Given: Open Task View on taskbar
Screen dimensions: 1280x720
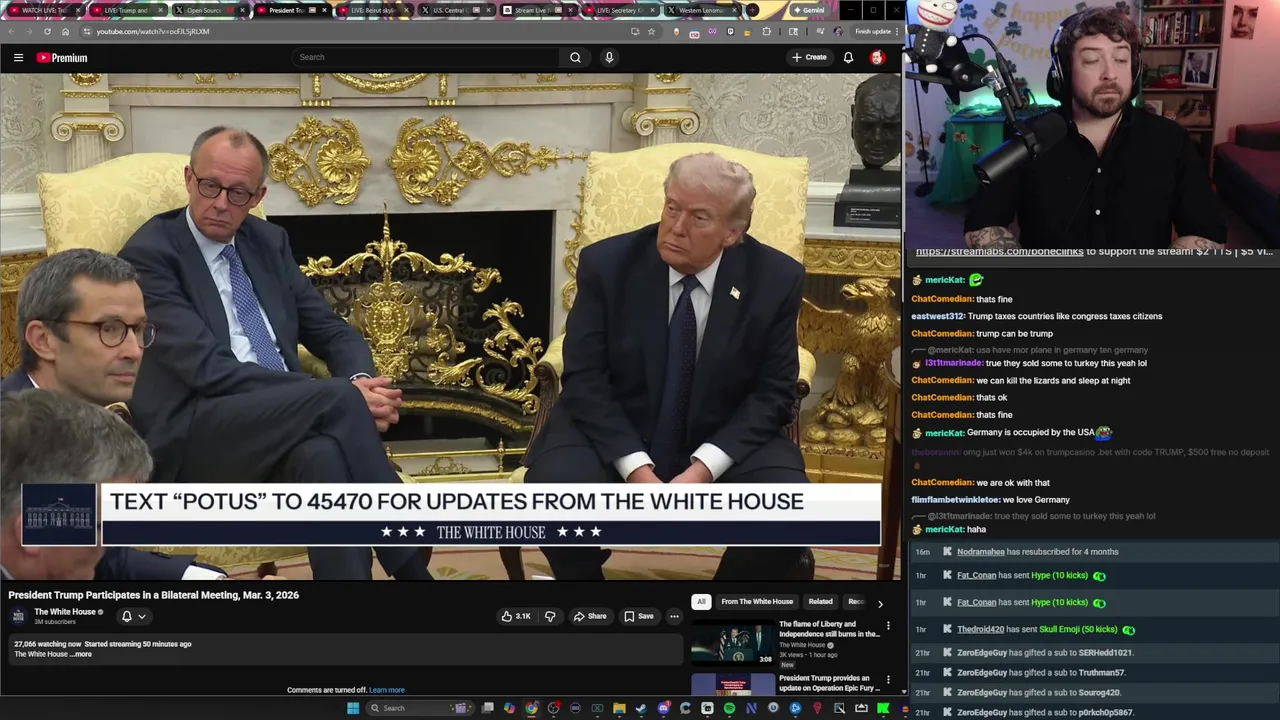Looking at the screenshot, I should pos(487,708).
